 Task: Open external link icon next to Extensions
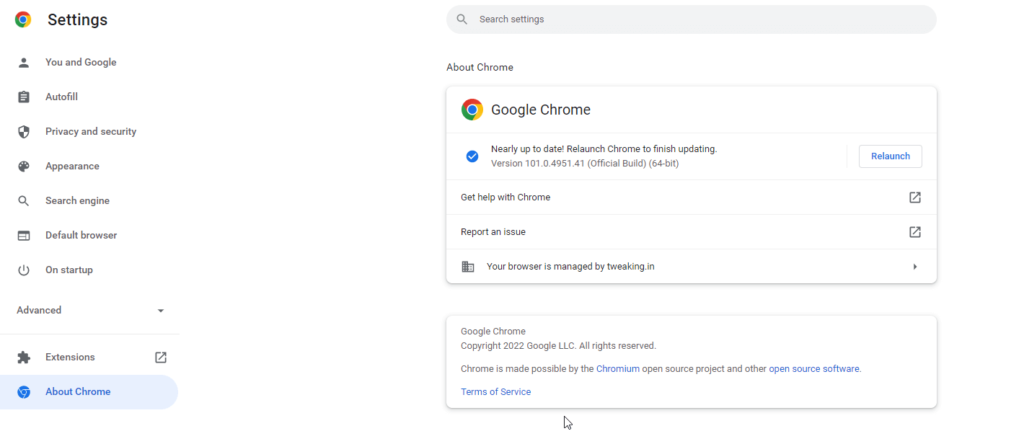[x=161, y=357]
